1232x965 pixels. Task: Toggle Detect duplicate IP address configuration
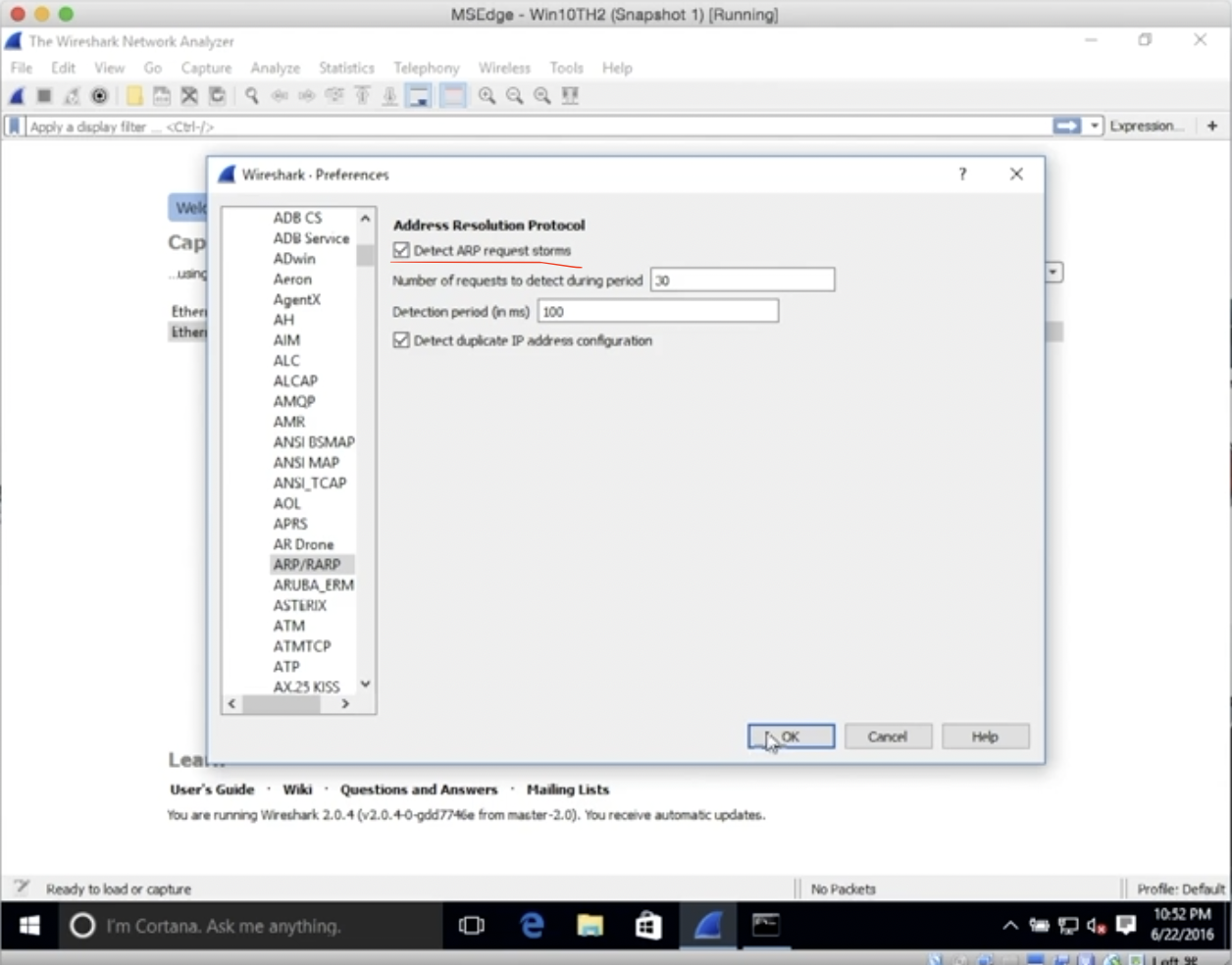401,340
